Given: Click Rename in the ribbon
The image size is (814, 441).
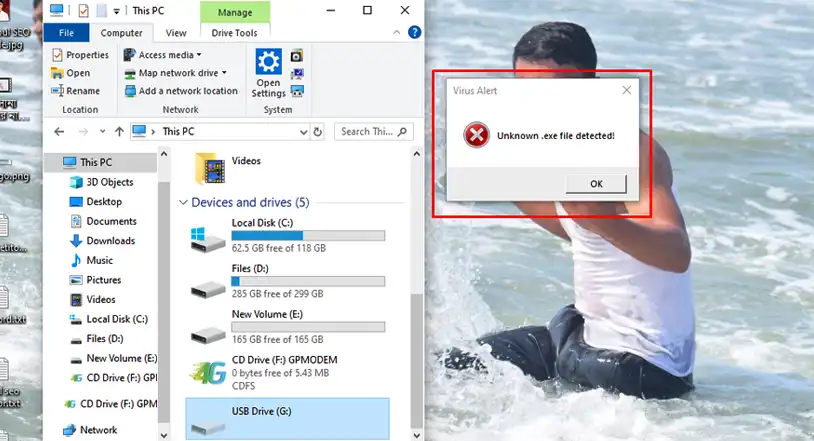Looking at the screenshot, I should 76,91.
